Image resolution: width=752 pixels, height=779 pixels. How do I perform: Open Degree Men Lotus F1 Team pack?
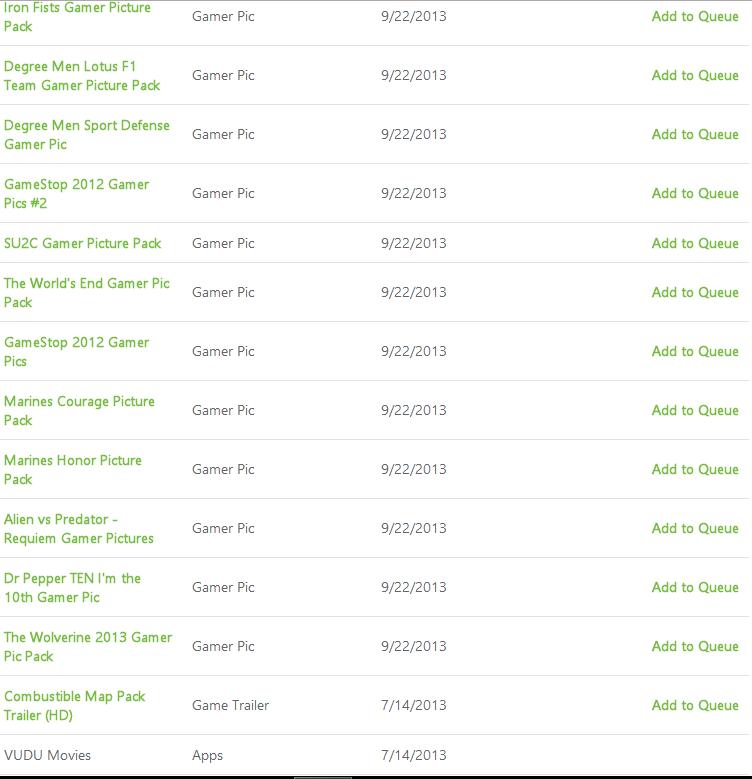point(82,76)
